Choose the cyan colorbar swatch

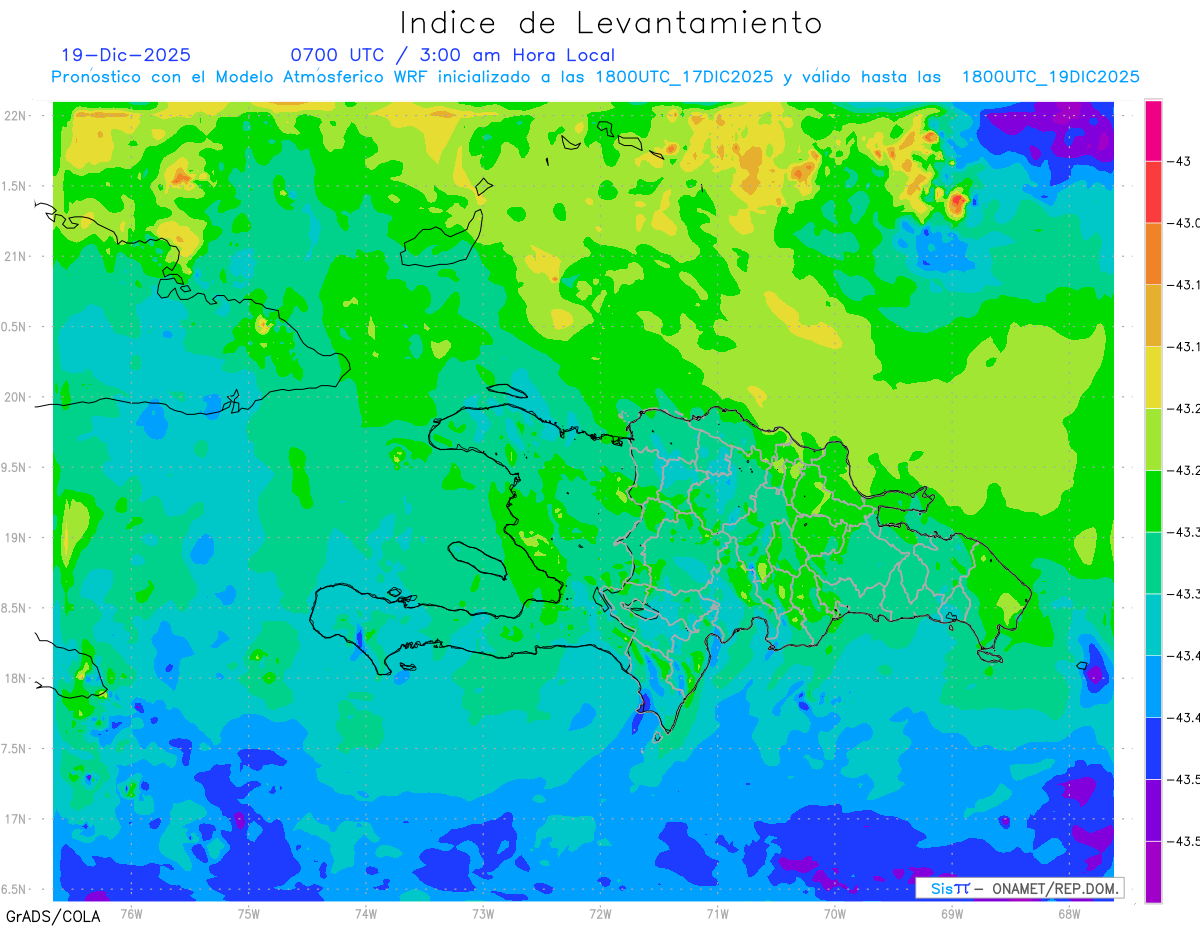[x=1153, y=624]
